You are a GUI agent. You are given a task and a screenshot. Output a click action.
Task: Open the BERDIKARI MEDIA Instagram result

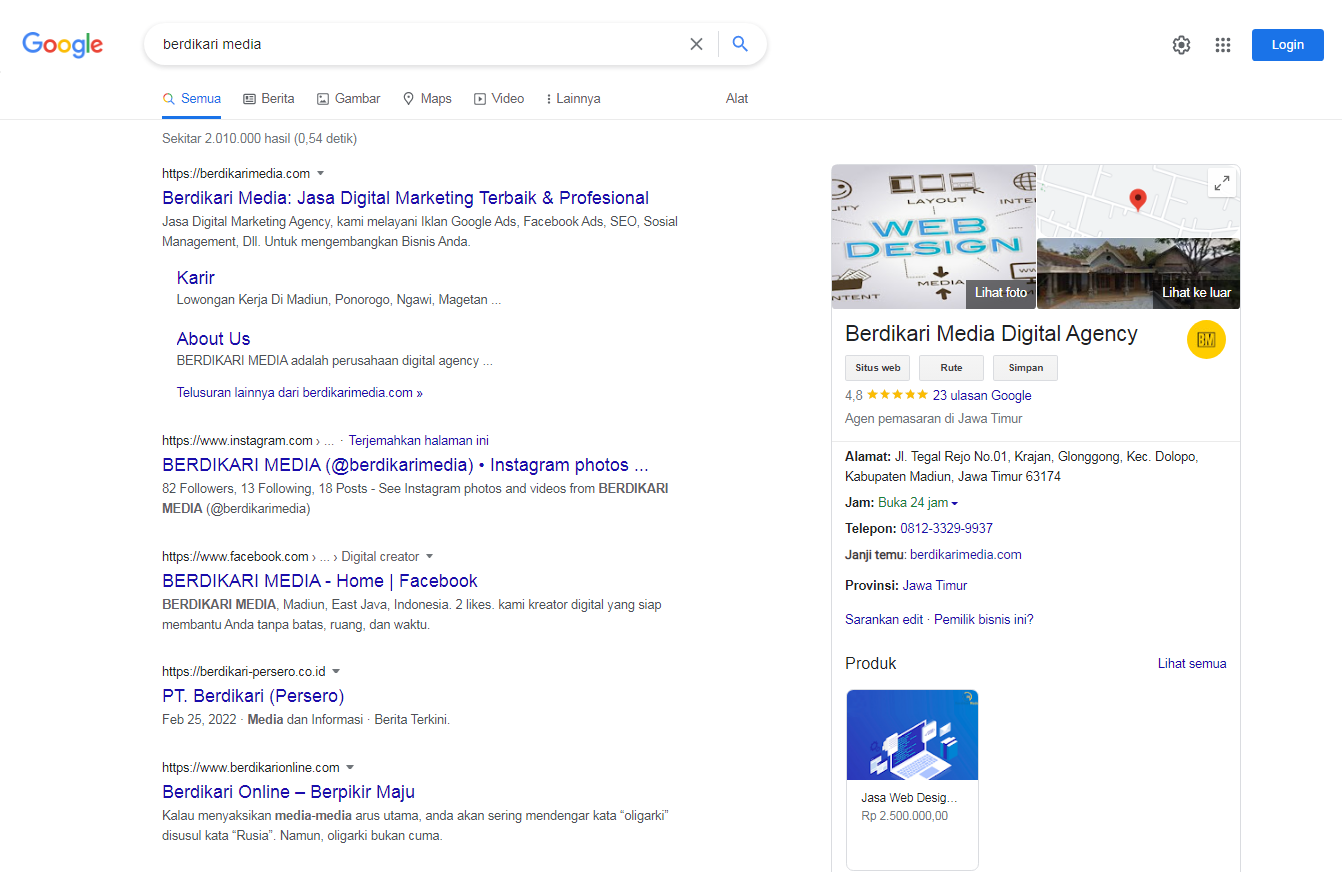point(405,465)
